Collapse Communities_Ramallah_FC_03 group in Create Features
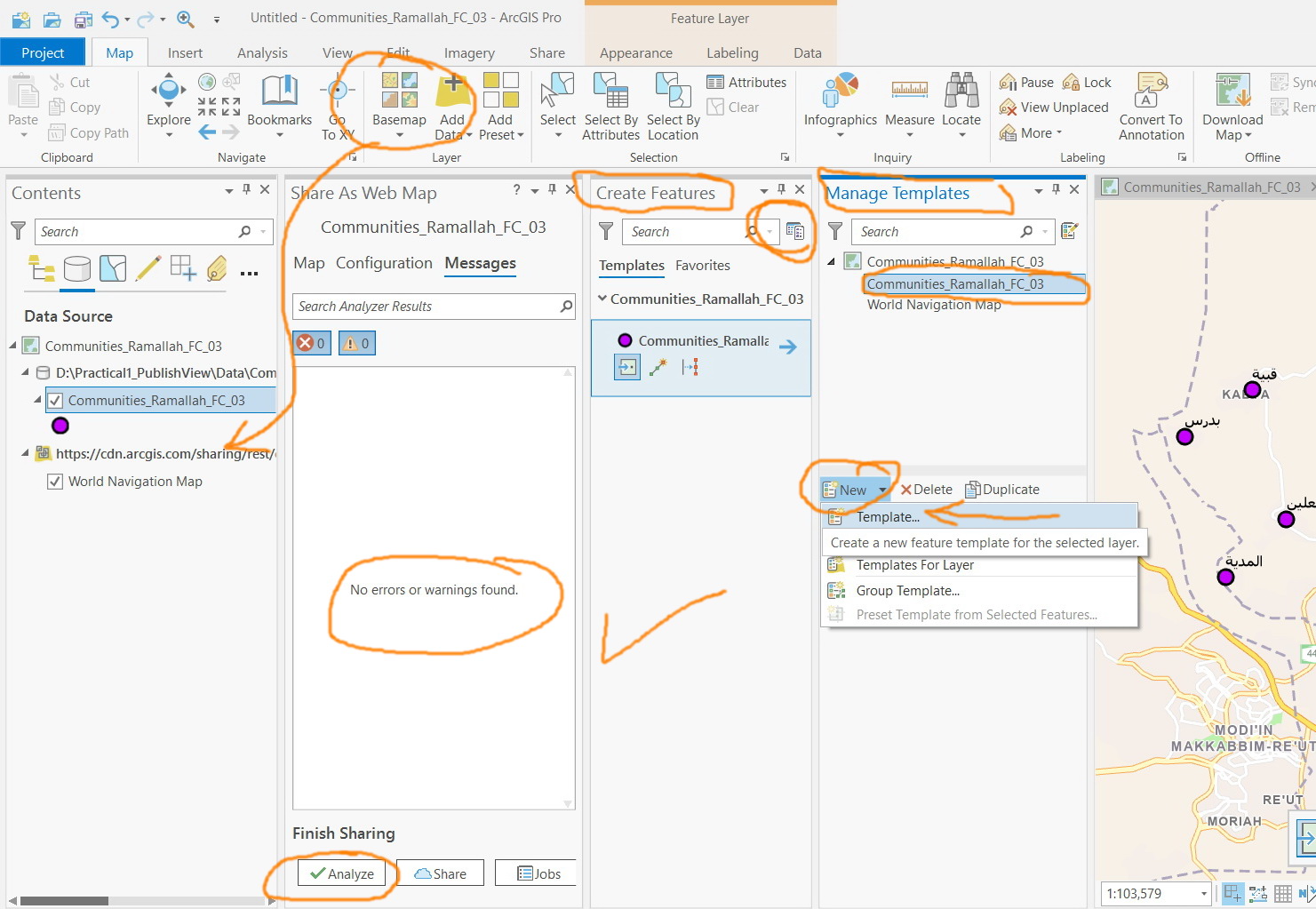1316x909 pixels. 602,299
